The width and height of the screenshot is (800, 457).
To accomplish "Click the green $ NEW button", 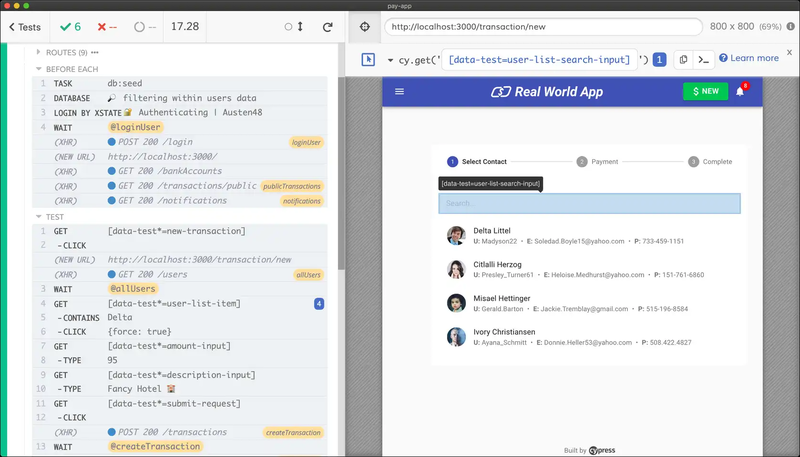I will [706, 91].
